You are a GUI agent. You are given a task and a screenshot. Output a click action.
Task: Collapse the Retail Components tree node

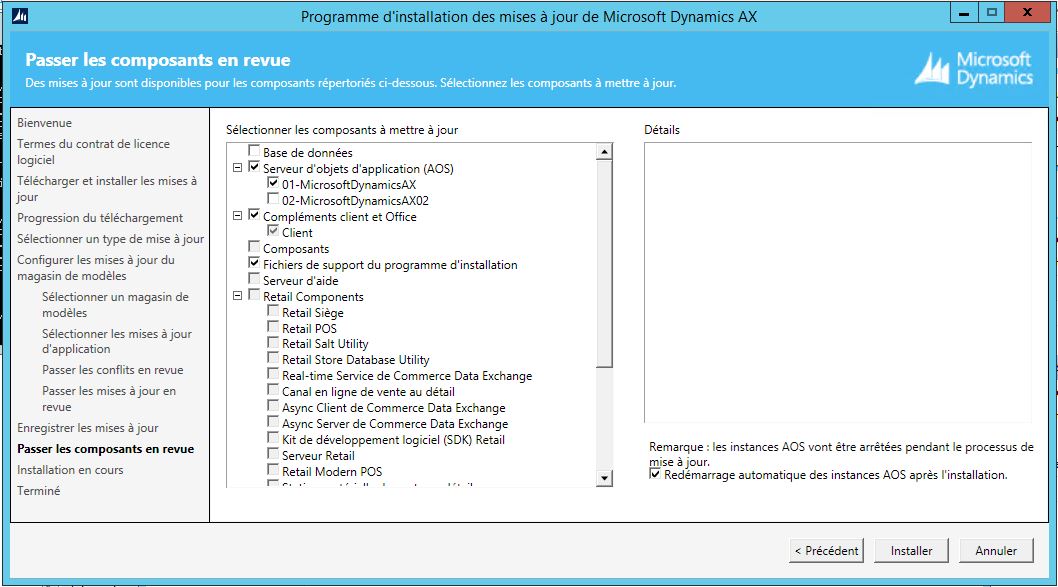point(238,296)
